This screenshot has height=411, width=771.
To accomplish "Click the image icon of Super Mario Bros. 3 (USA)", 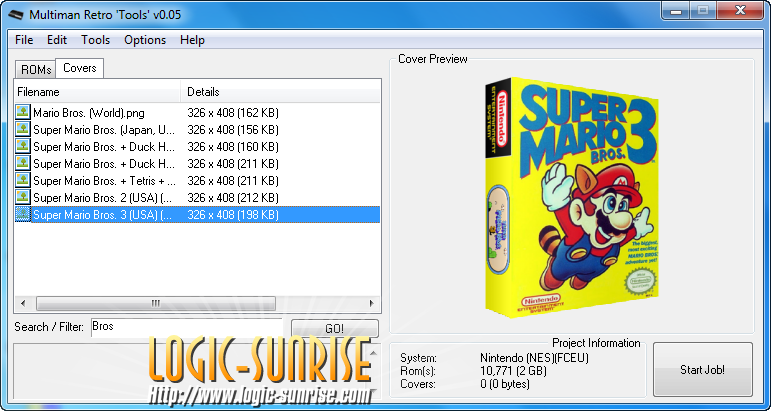I will coord(23,214).
